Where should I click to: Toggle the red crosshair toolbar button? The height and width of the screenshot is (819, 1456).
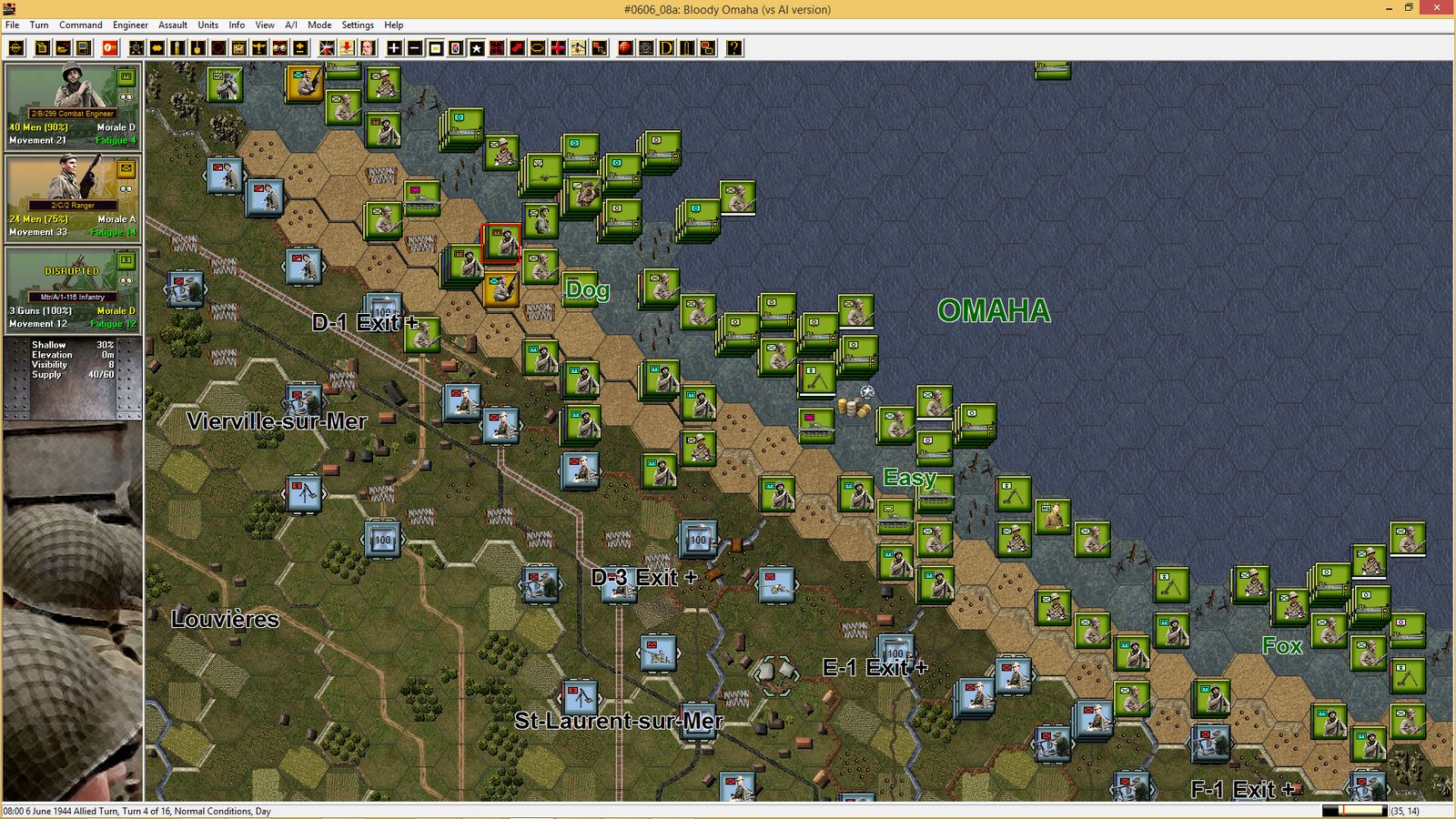497,47
